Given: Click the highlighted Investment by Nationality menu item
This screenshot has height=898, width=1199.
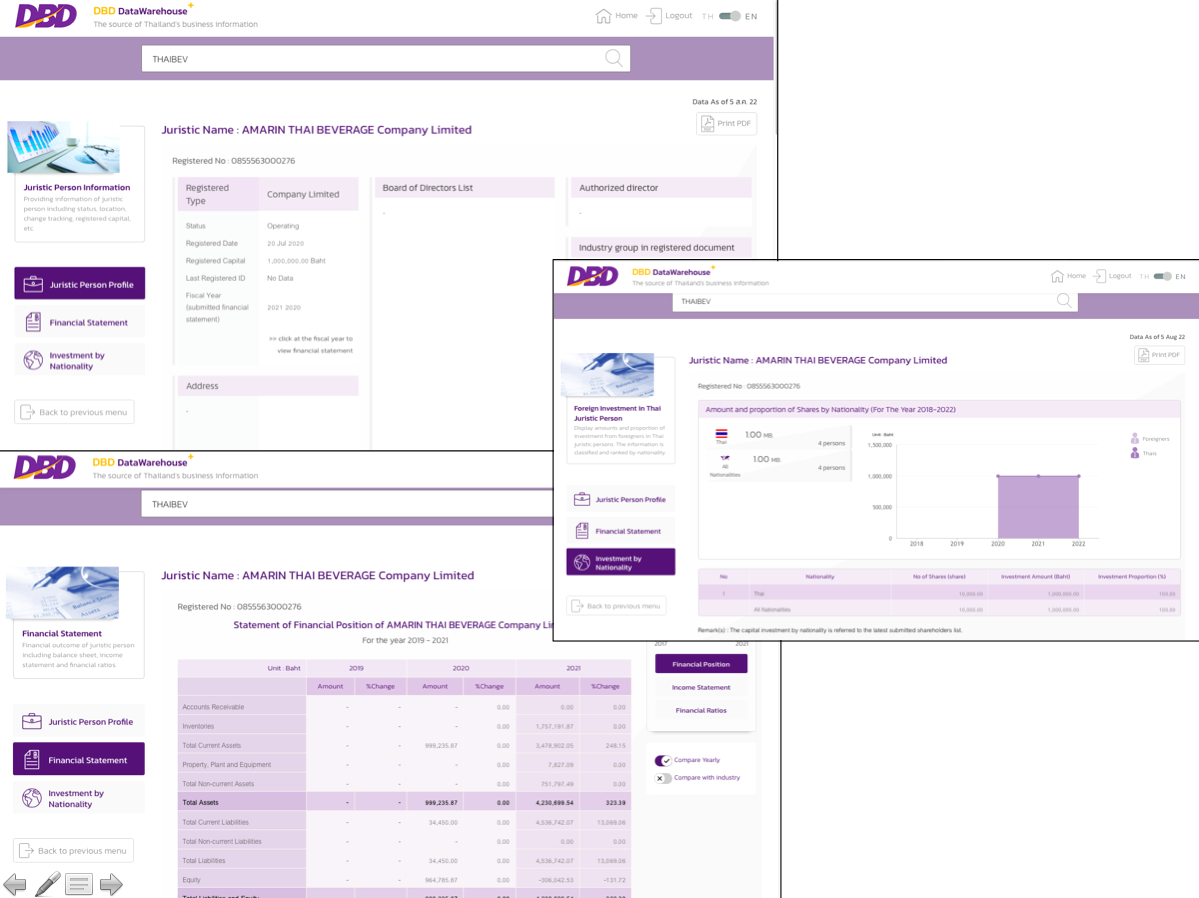Looking at the screenshot, I should click(620, 562).
